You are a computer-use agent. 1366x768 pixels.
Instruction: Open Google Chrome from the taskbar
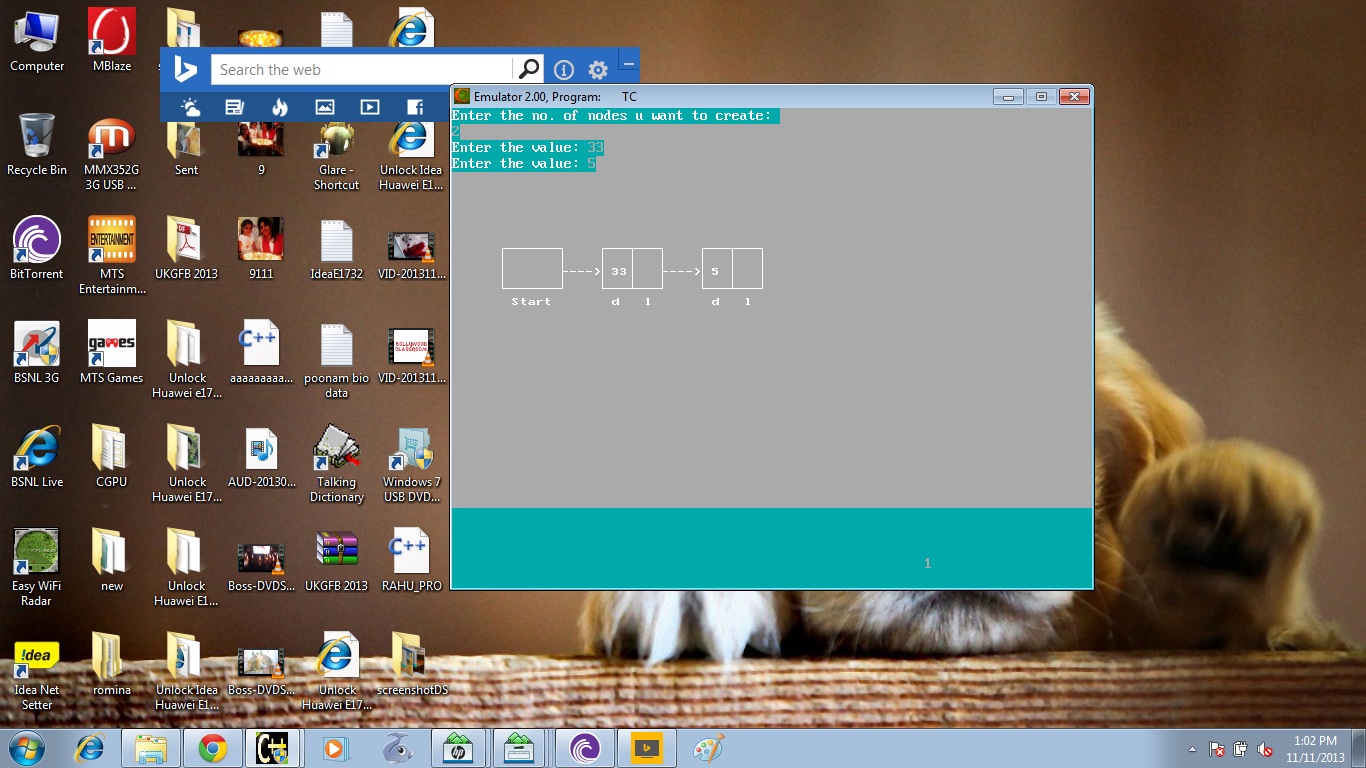tap(212, 748)
